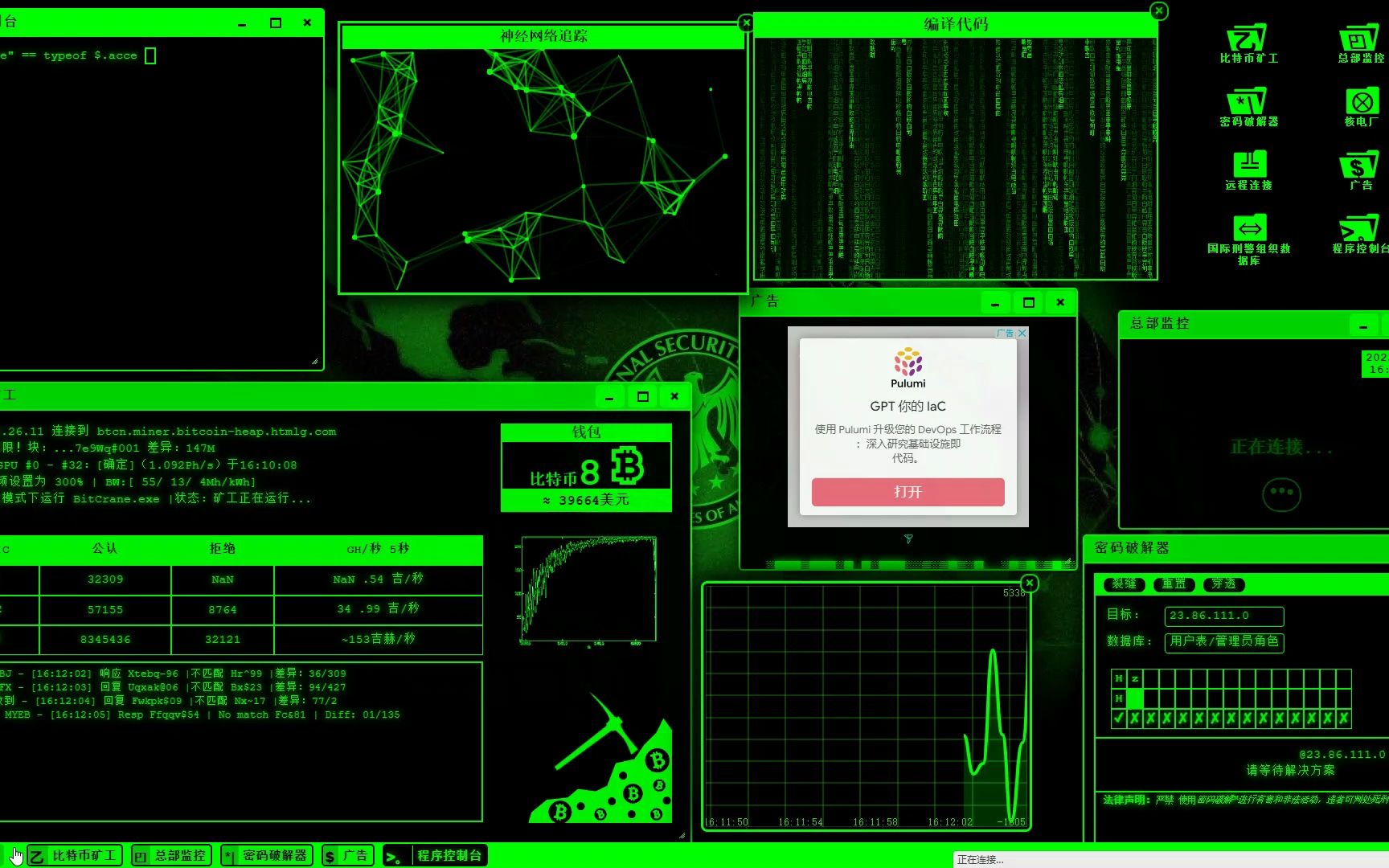Open the 总部监控 desktop icon

pos(1360,43)
